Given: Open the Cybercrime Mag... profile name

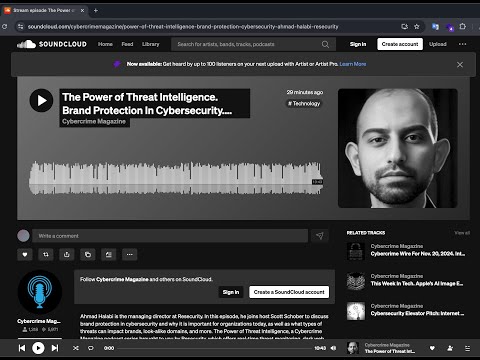Looking at the screenshot, I should (x=39, y=321).
